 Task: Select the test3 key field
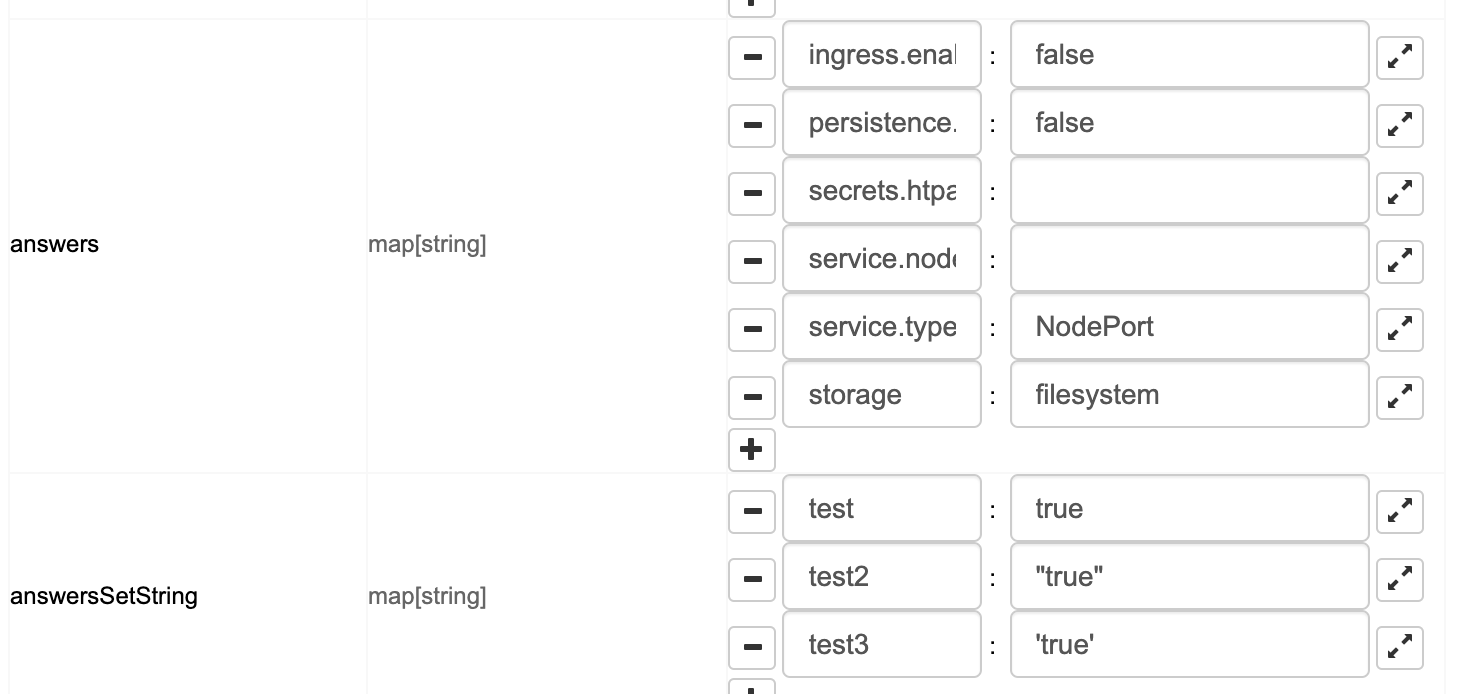point(881,645)
